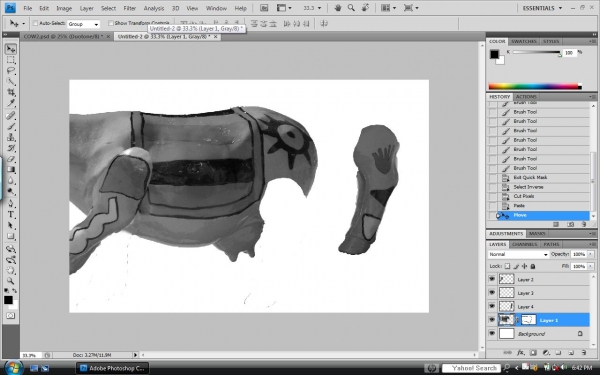The height and width of the screenshot is (375, 600).
Task: Enable the Auto-Select checkbox
Action: coord(35,23)
